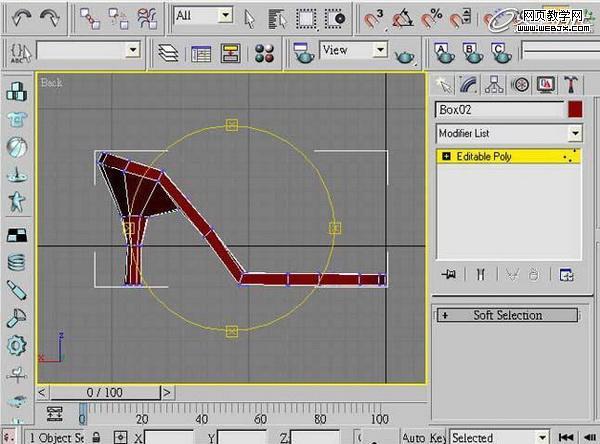Click the gear icon in left sidebar
Screen dimensions: 600x444
17,345
